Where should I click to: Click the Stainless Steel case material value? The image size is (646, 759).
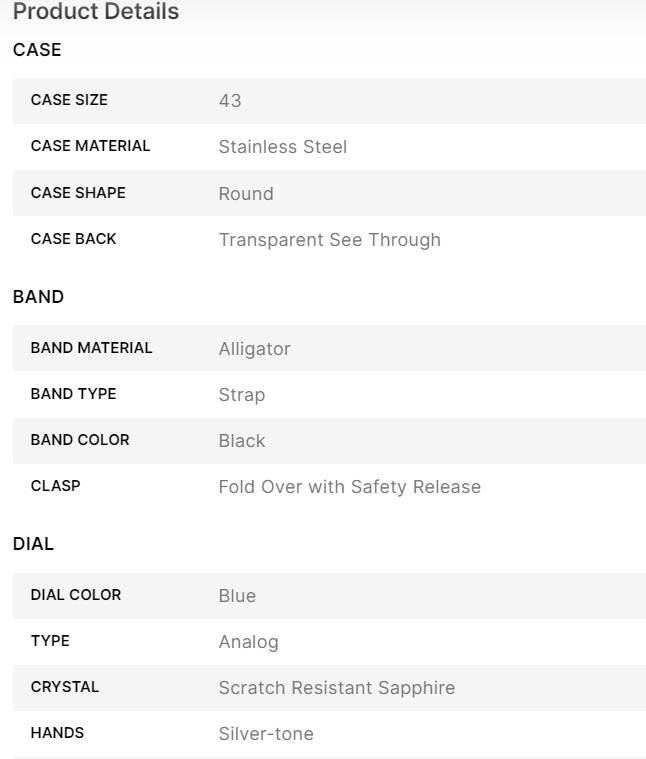[283, 147]
